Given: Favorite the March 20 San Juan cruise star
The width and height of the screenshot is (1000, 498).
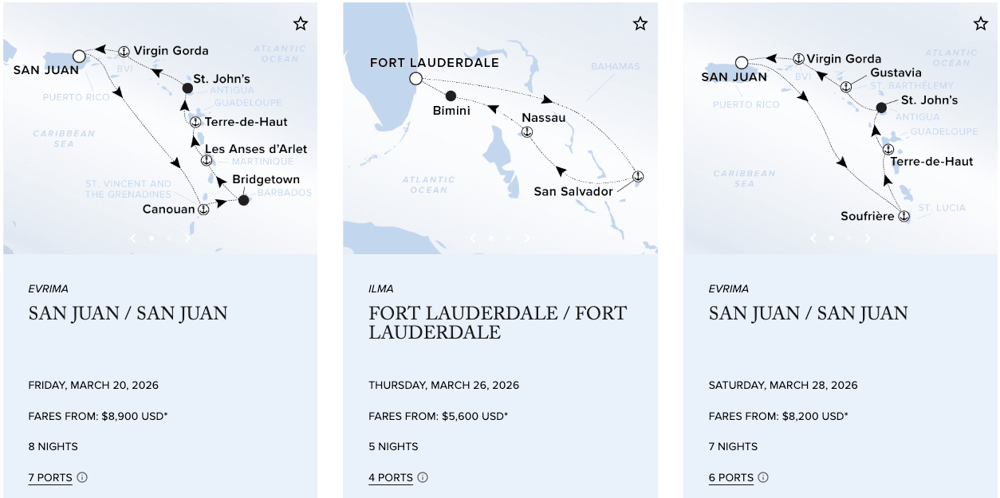Looking at the screenshot, I should coord(300,23).
